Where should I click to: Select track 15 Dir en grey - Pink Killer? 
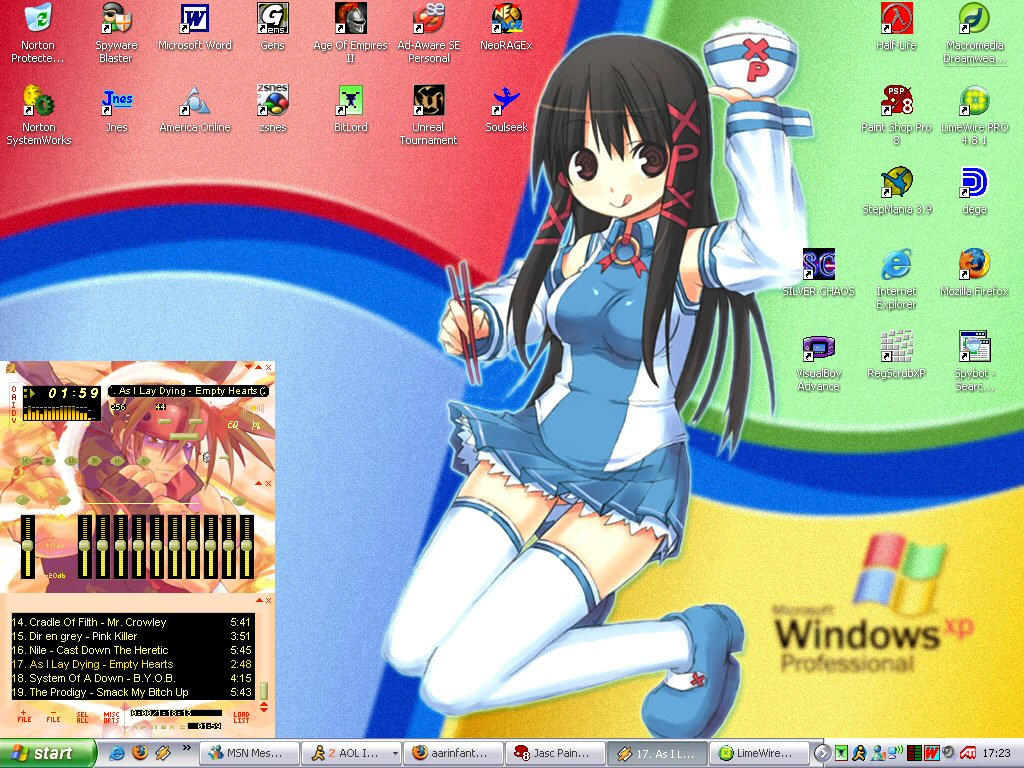tap(132, 636)
